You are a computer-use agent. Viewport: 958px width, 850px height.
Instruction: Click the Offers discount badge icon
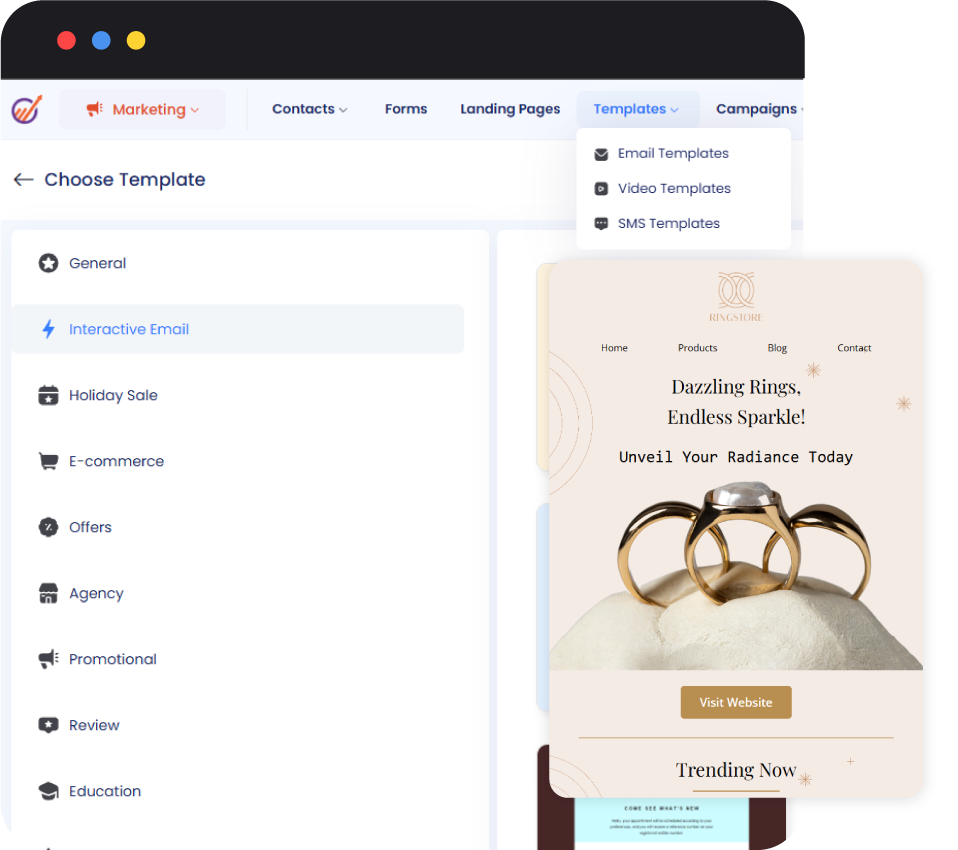click(48, 527)
